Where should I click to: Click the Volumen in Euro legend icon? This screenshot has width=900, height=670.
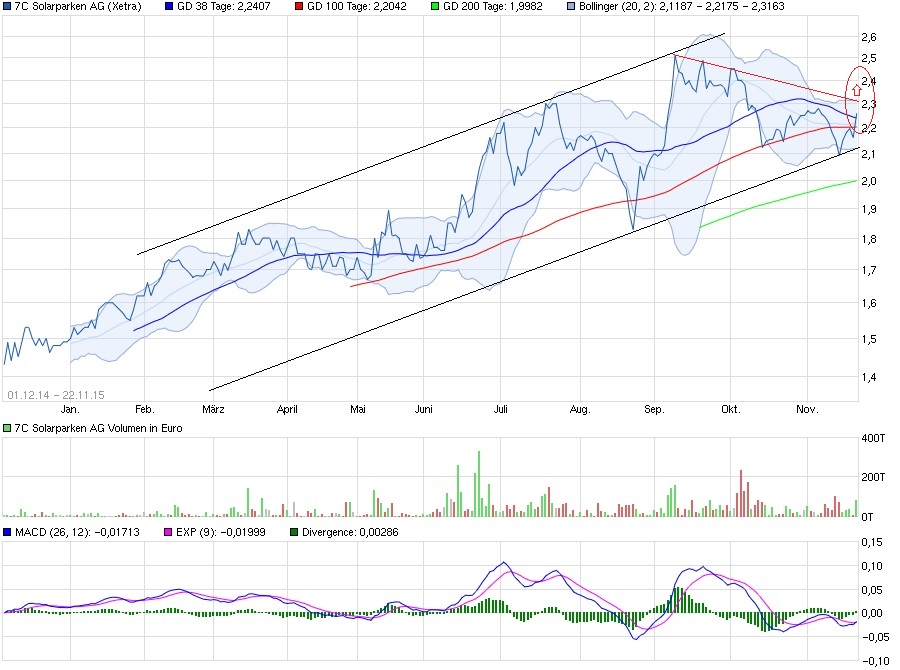click(x=8, y=426)
